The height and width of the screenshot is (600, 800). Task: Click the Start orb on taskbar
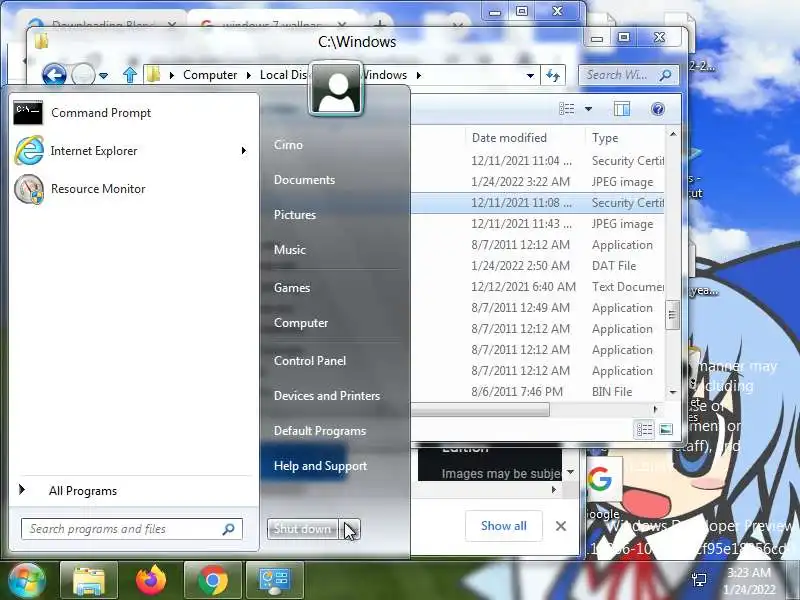(x=26, y=581)
